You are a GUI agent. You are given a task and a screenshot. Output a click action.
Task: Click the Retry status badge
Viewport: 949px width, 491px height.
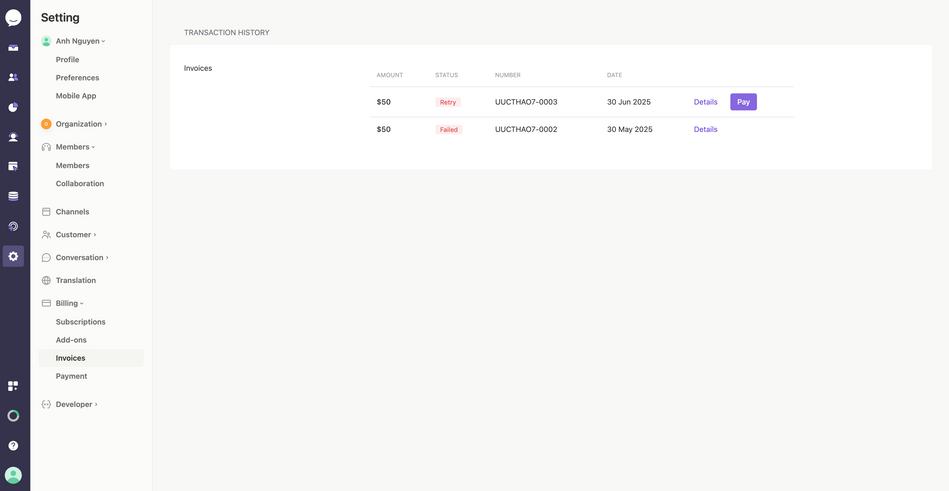tap(448, 102)
